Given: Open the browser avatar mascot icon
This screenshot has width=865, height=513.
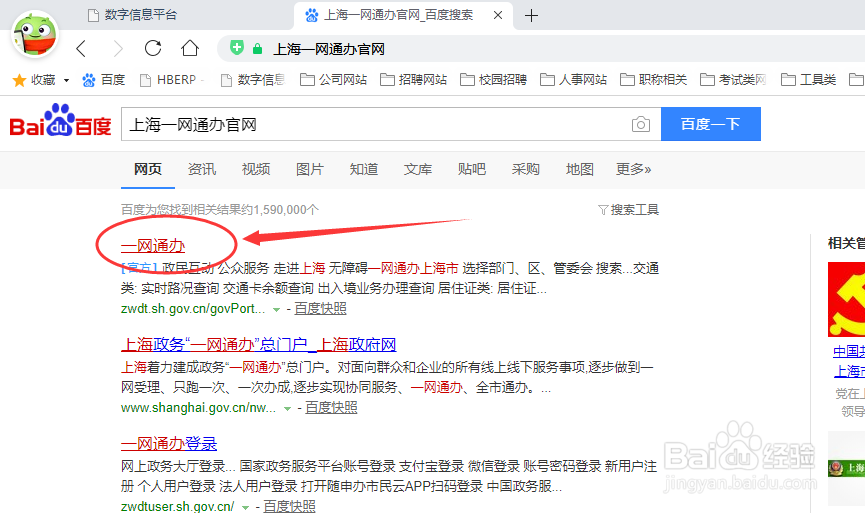Looking at the screenshot, I should click(35, 34).
